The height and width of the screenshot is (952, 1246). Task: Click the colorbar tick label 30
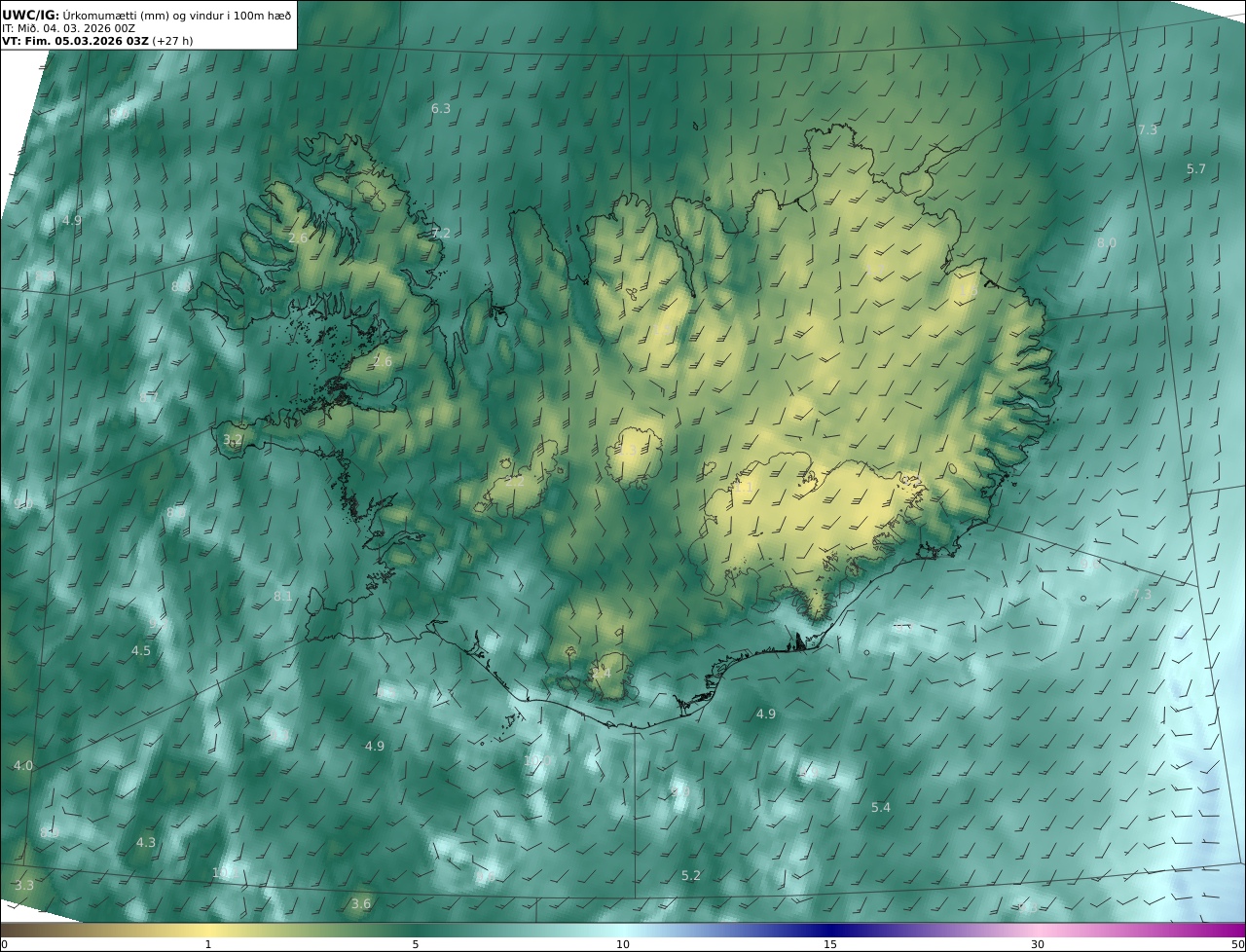click(x=1038, y=944)
